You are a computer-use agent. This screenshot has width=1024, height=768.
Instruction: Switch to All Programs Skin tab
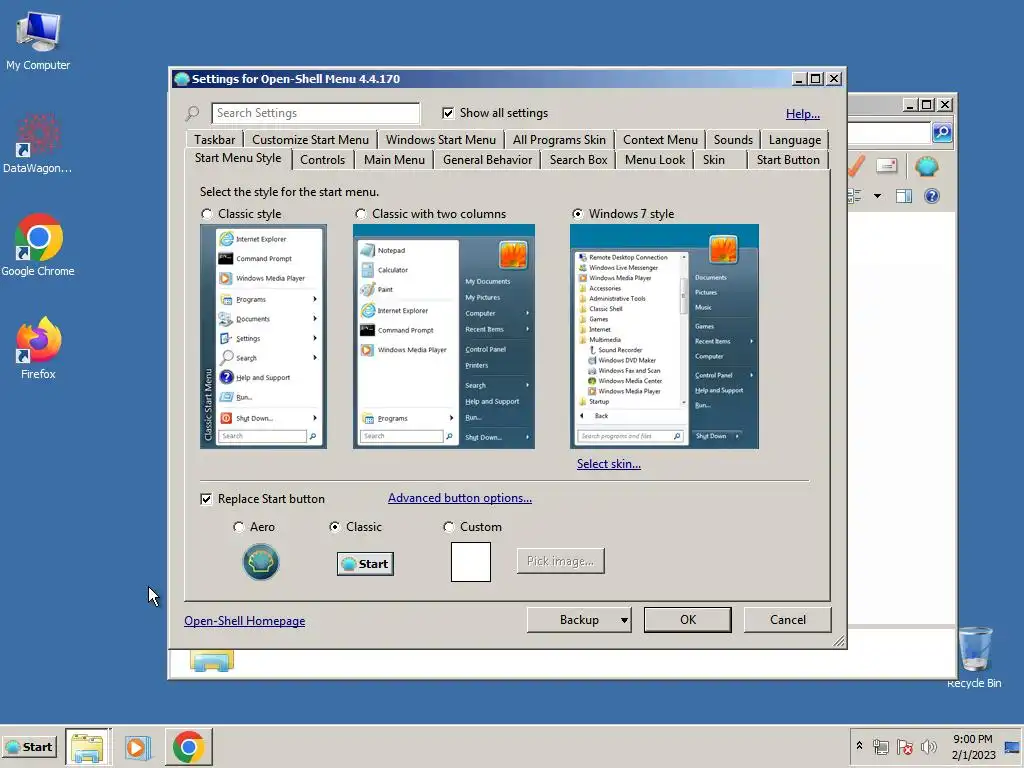[x=559, y=140]
